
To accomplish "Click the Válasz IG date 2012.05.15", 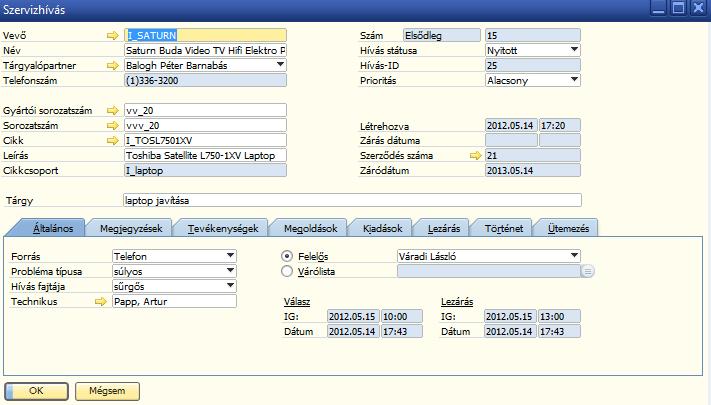I will [353, 317].
